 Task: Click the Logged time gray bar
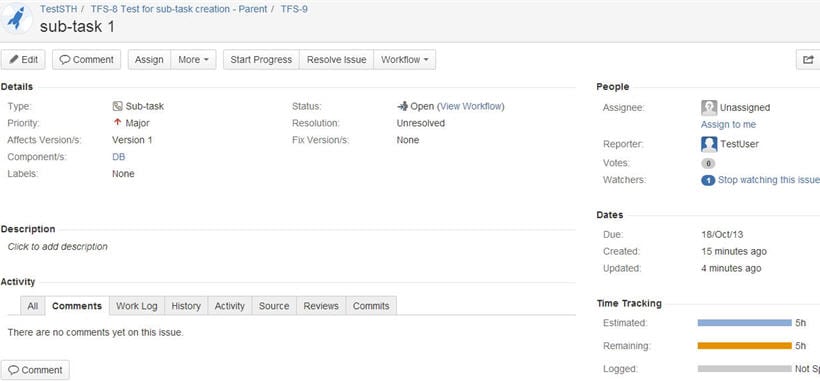tap(745, 369)
